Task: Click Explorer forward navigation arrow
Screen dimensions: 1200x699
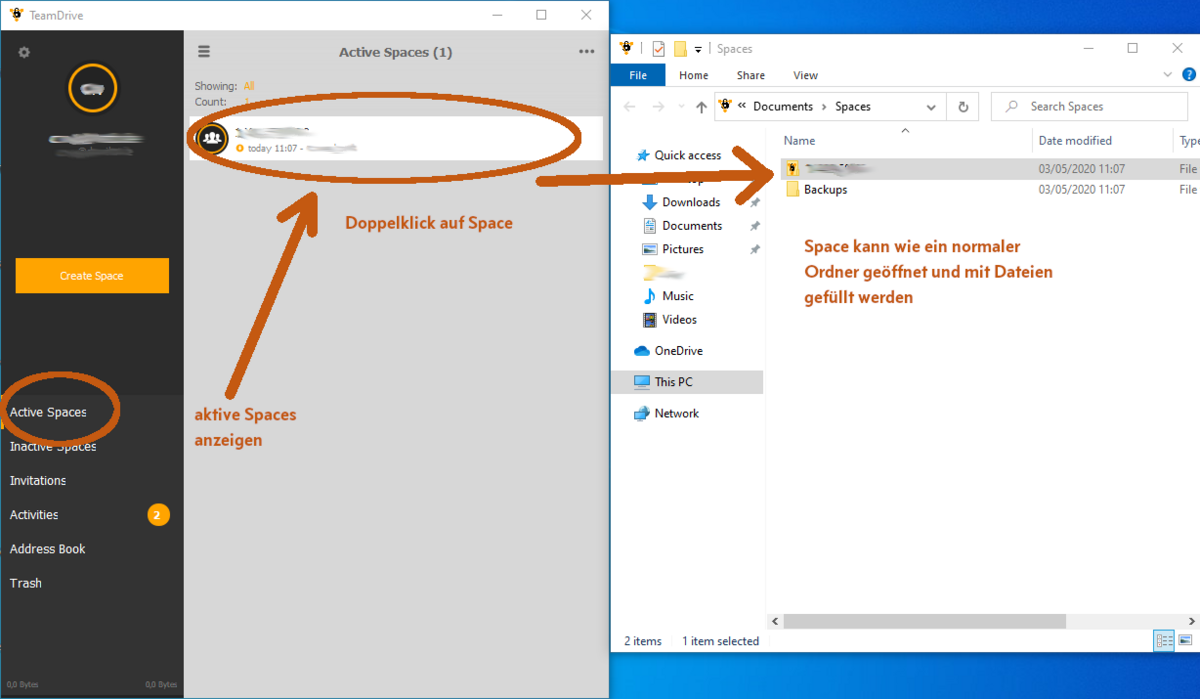Action: [658, 107]
